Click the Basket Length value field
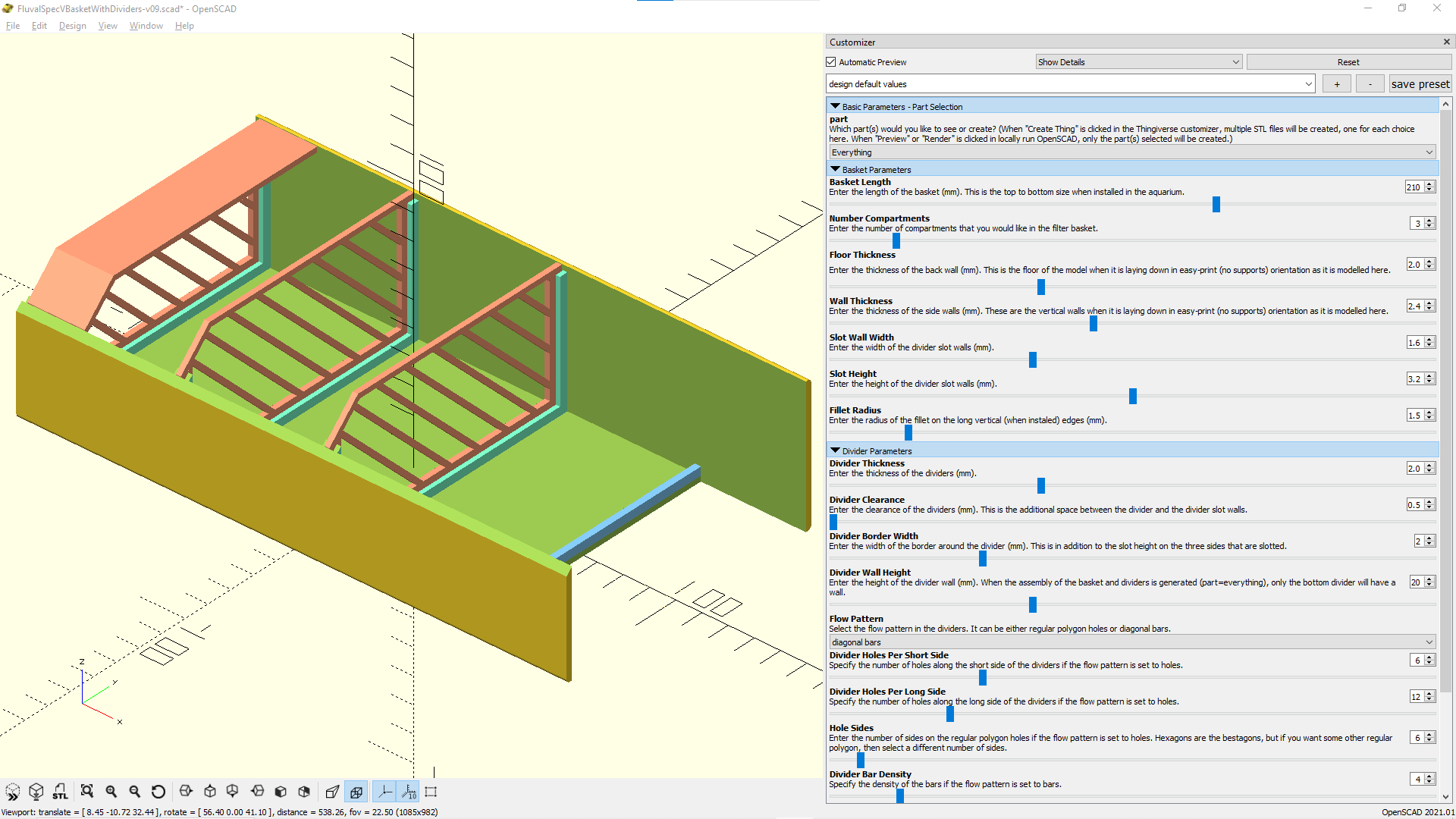This screenshot has height=819, width=1456. (x=1414, y=187)
